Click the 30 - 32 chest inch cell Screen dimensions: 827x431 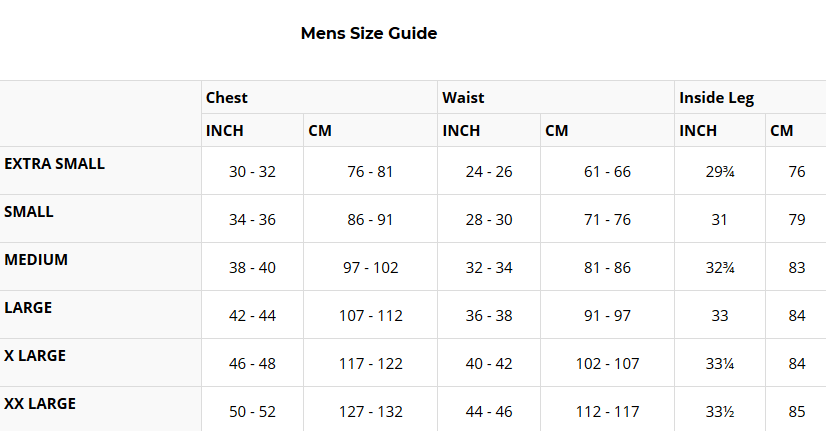tap(252, 172)
